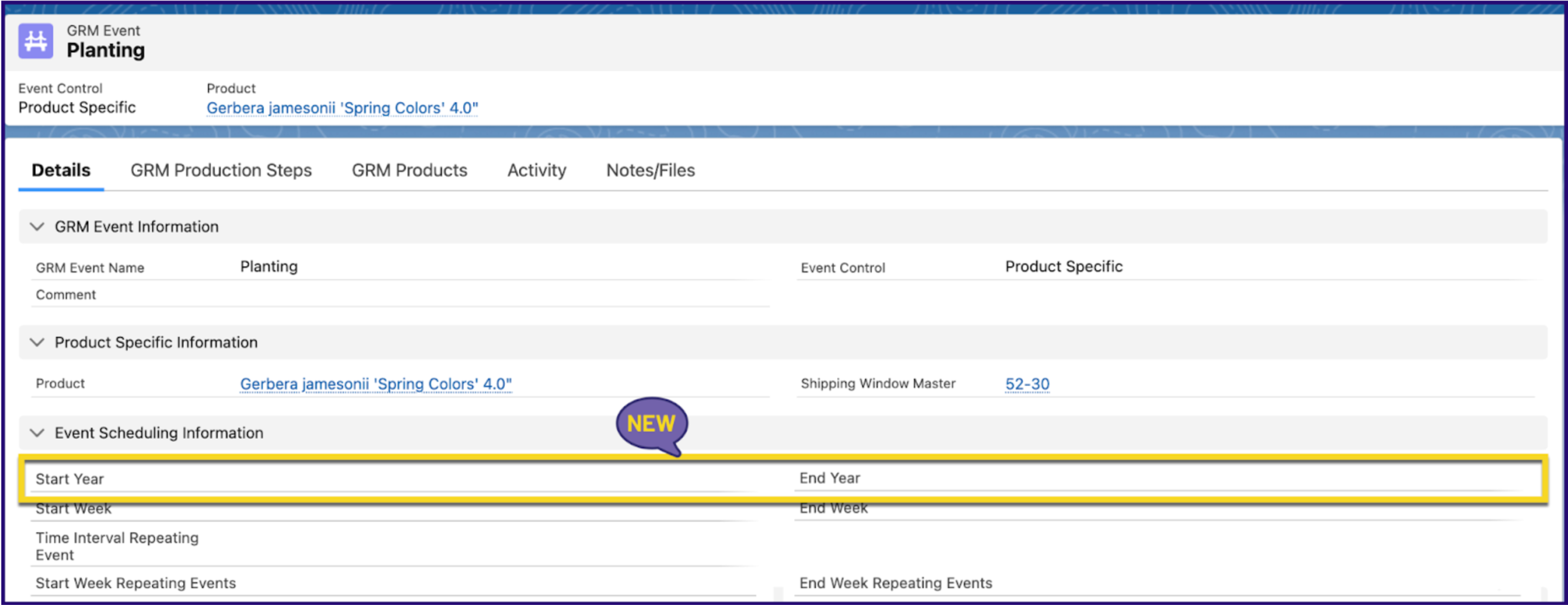Click the Planting record title in header

[x=106, y=51]
